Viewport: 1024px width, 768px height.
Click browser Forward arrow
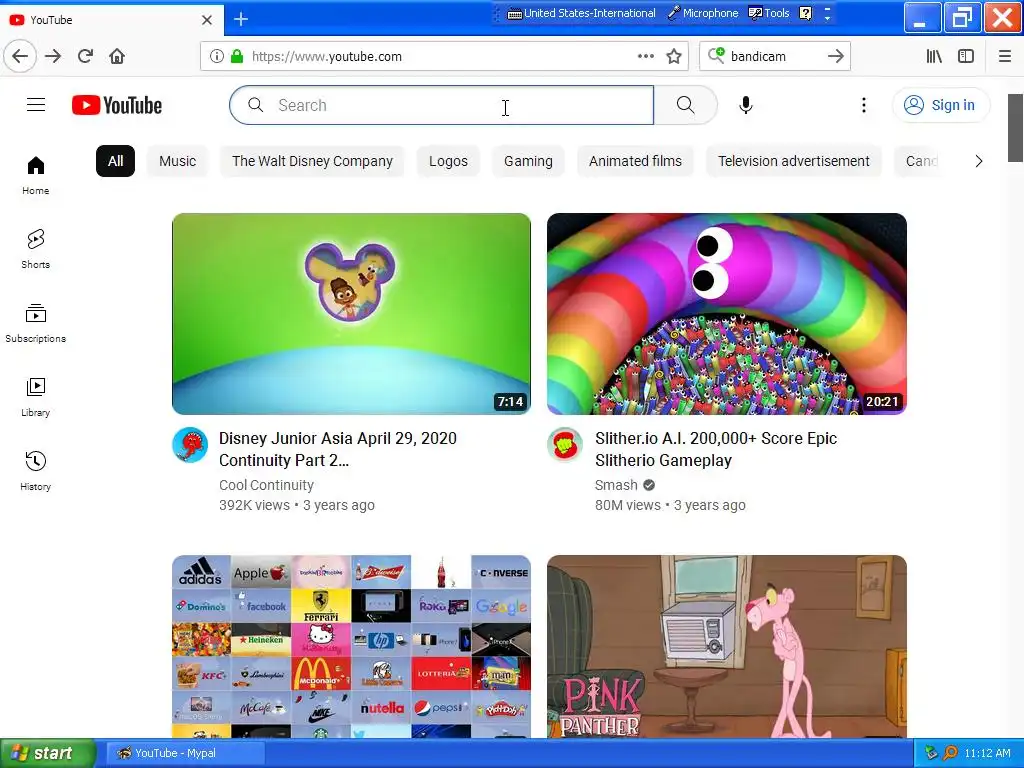pyautogui.click(x=53, y=56)
